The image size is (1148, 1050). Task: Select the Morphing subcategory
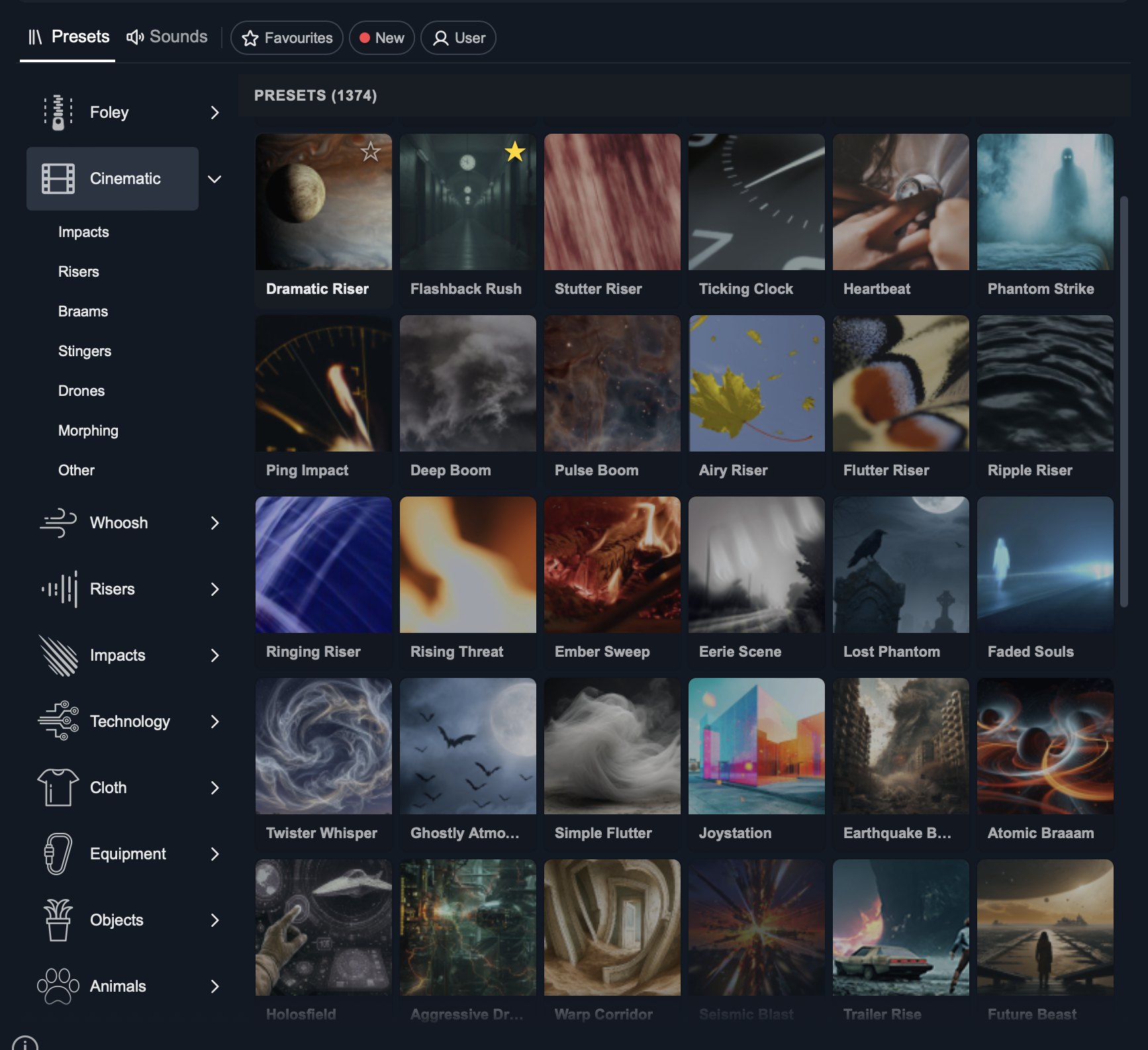tap(88, 430)
